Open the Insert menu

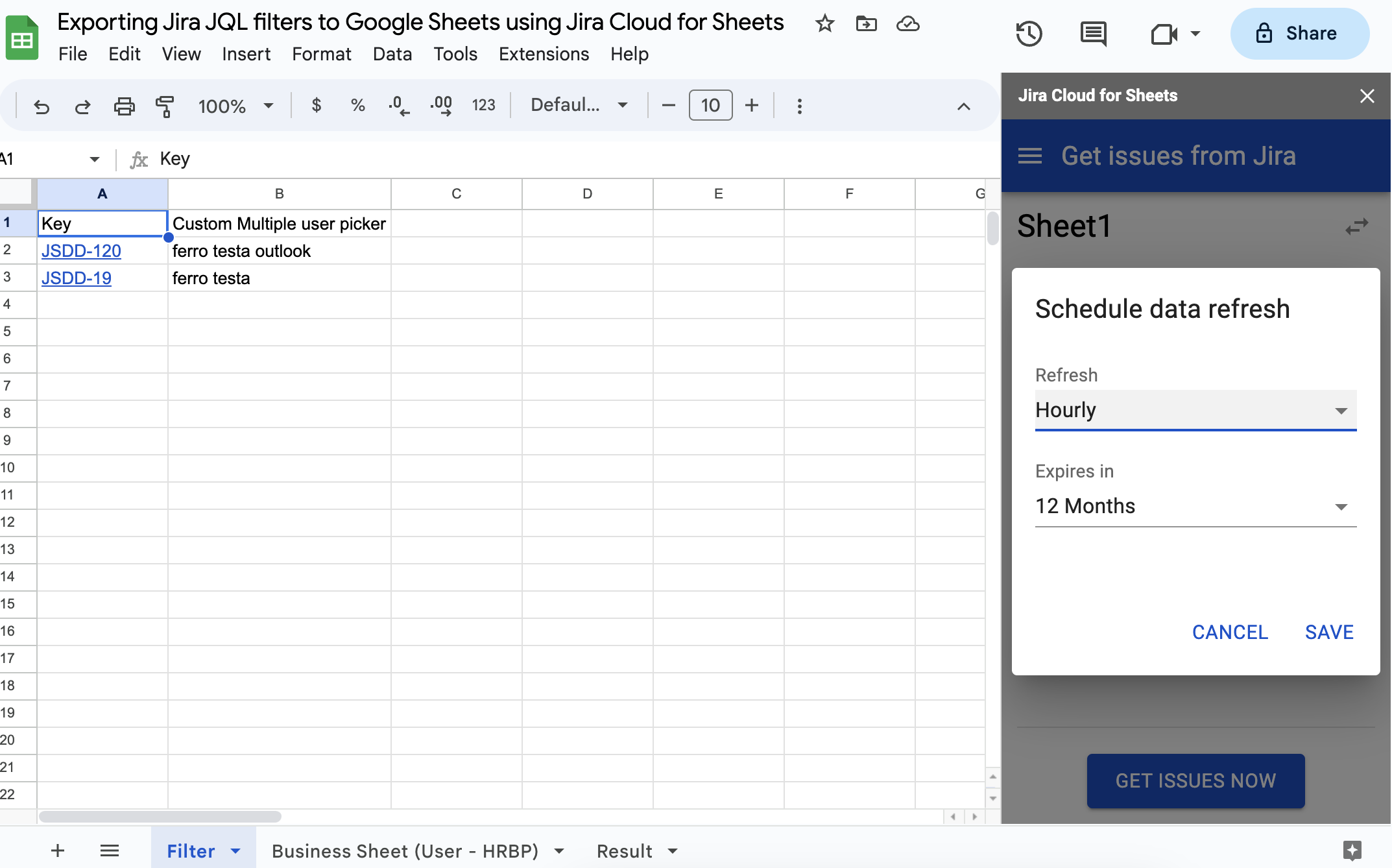pyautogui.click(x=246, y=54)
